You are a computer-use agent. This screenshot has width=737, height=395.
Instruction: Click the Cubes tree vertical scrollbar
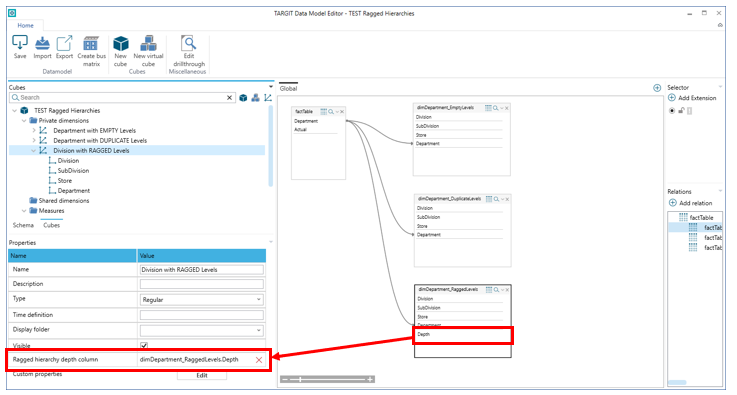click(x=271, y=146)
